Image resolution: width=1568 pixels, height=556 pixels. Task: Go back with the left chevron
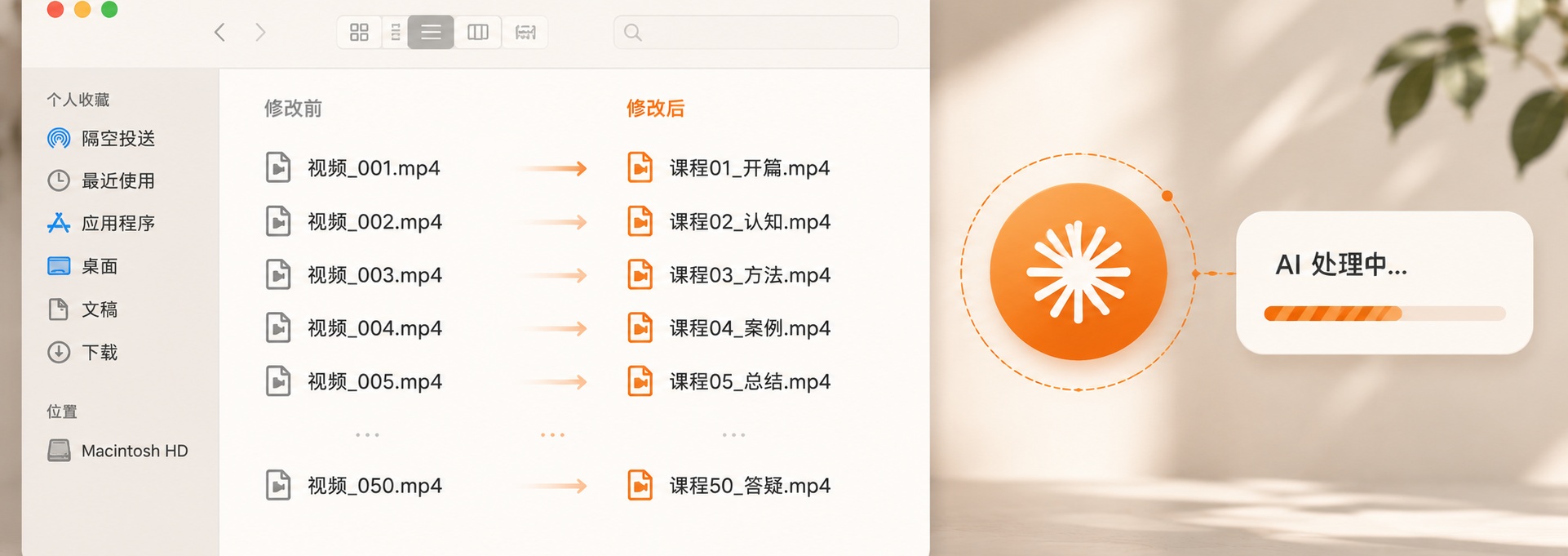[x=219, y=33]
